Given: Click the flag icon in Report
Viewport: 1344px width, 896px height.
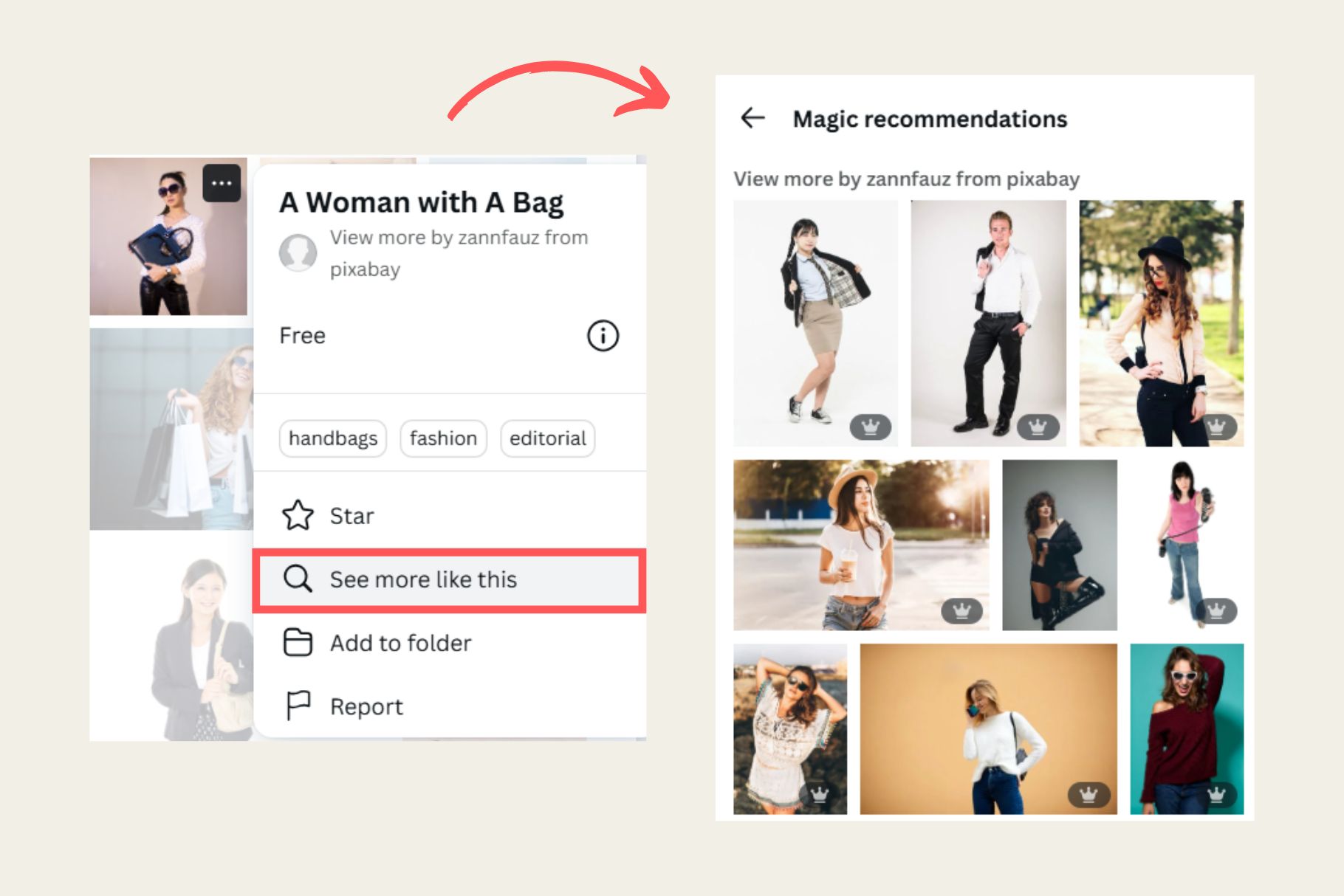Looking at the screenshot, I should [x=298, y=706].
